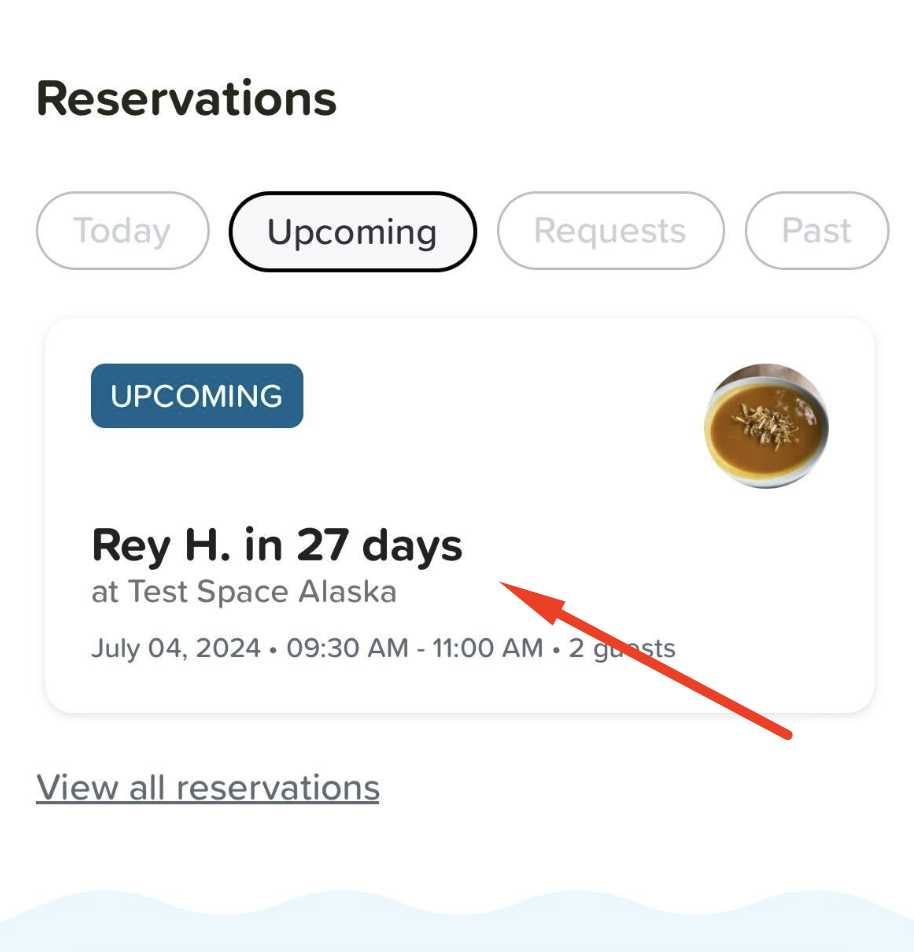Click the word "in" in reservation title
Screen dimensions: 914x952
(264, 546)
